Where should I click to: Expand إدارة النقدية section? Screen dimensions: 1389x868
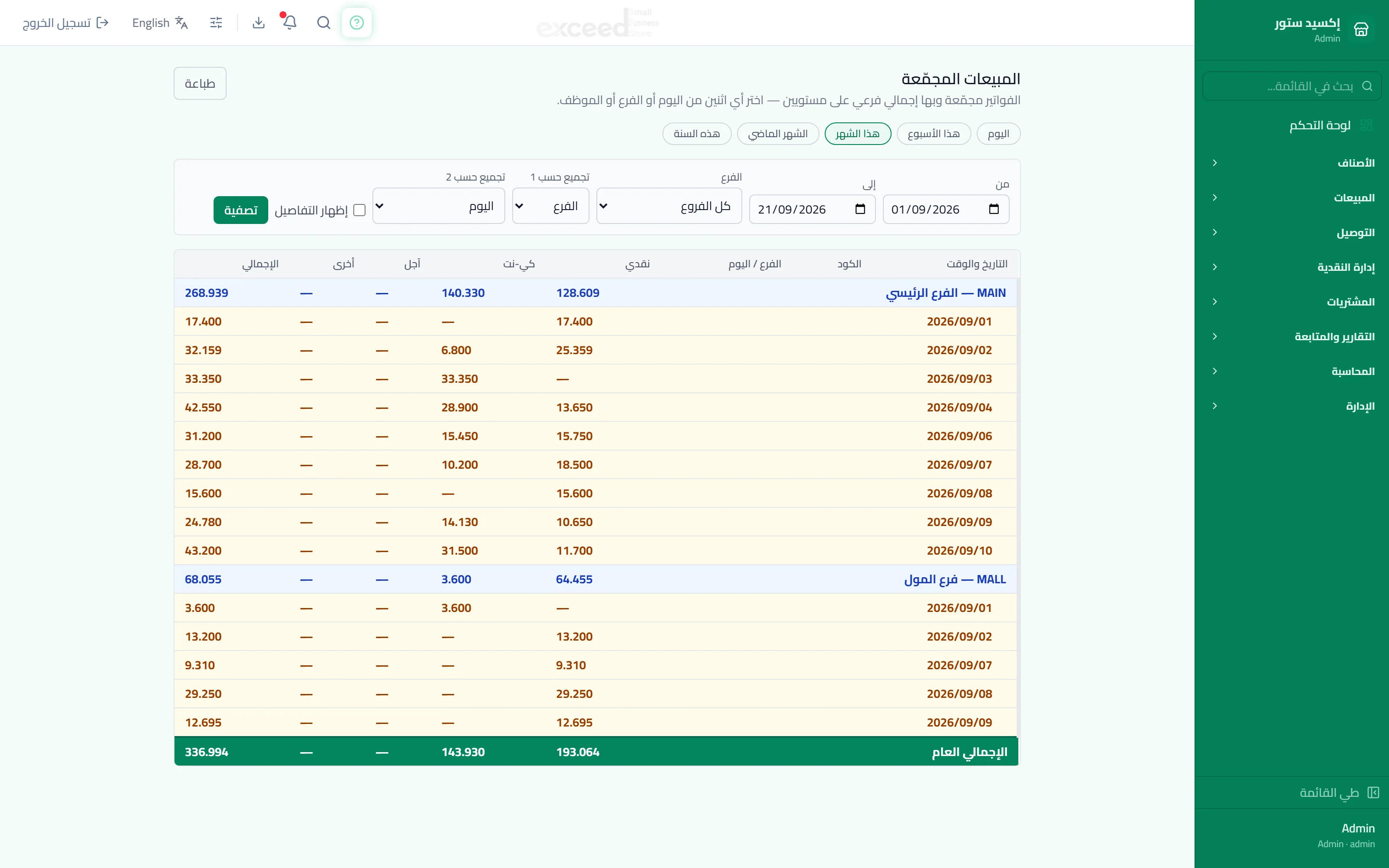(x=1291, y=267)
